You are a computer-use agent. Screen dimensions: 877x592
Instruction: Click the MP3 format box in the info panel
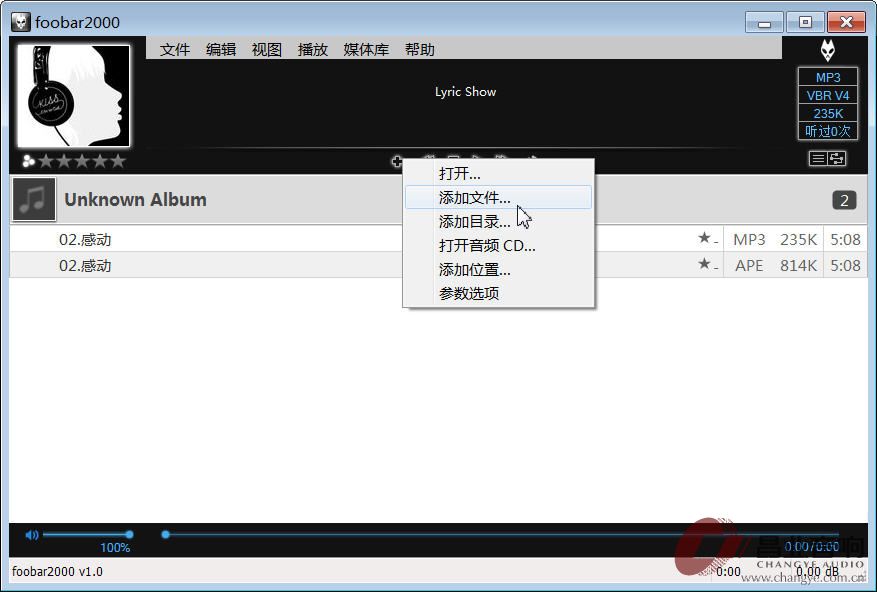tap(828, 77)
